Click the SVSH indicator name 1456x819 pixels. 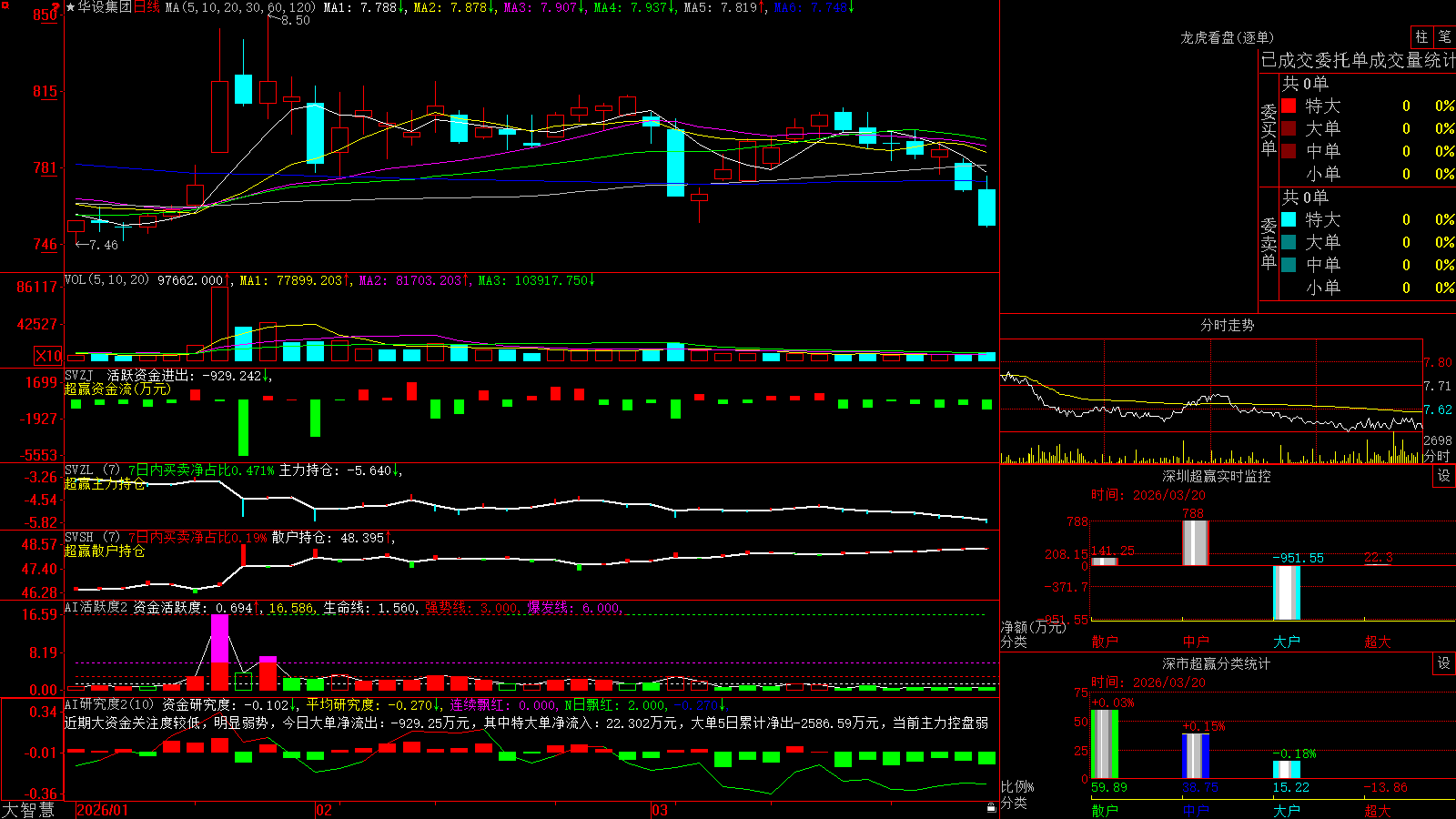coord(79,538)
